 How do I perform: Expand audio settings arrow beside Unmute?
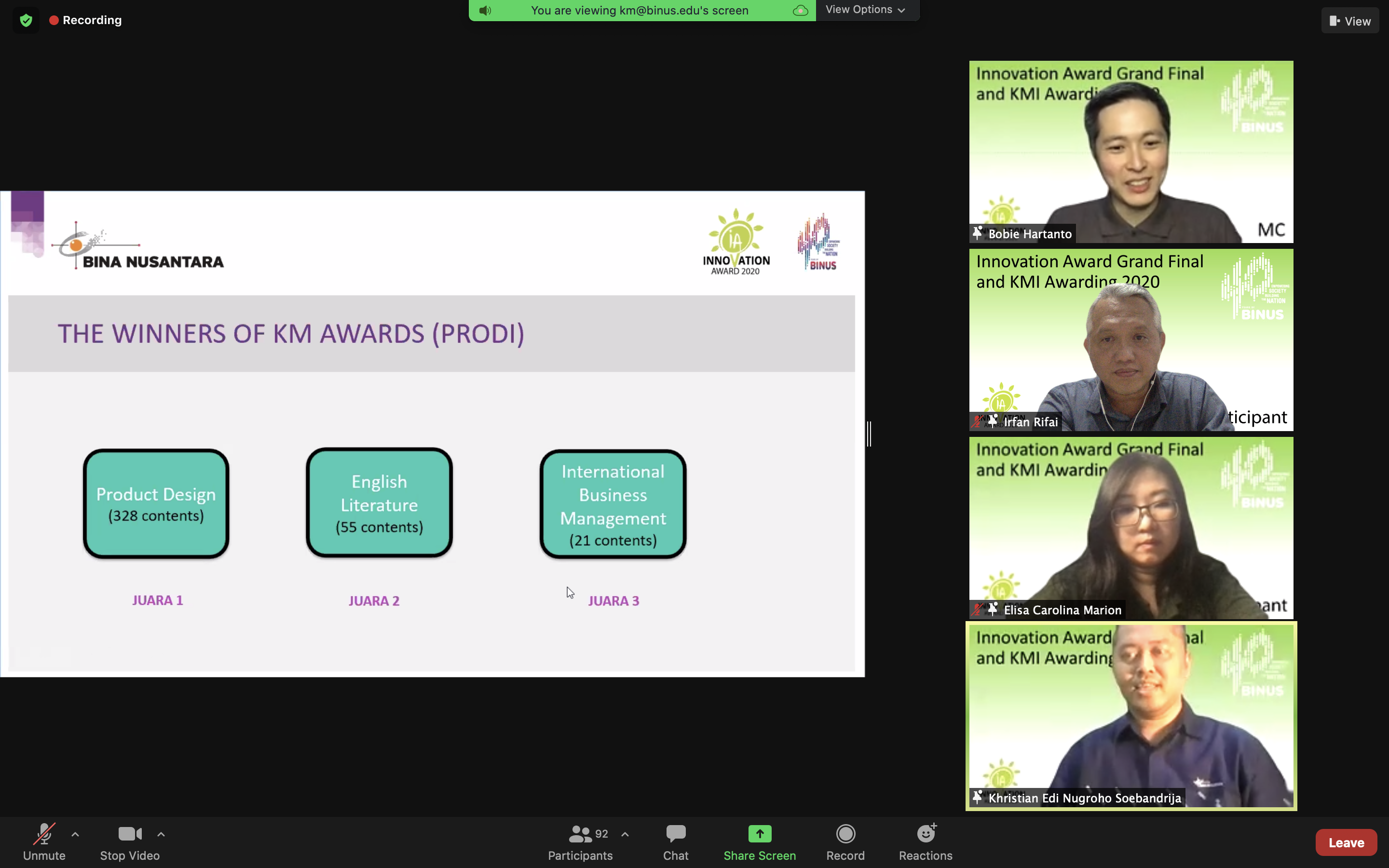75,834
